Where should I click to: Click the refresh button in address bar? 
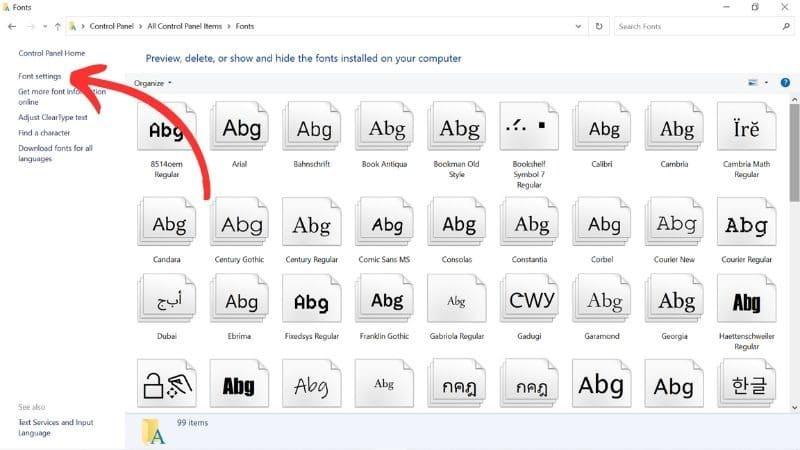click(599, 26)
